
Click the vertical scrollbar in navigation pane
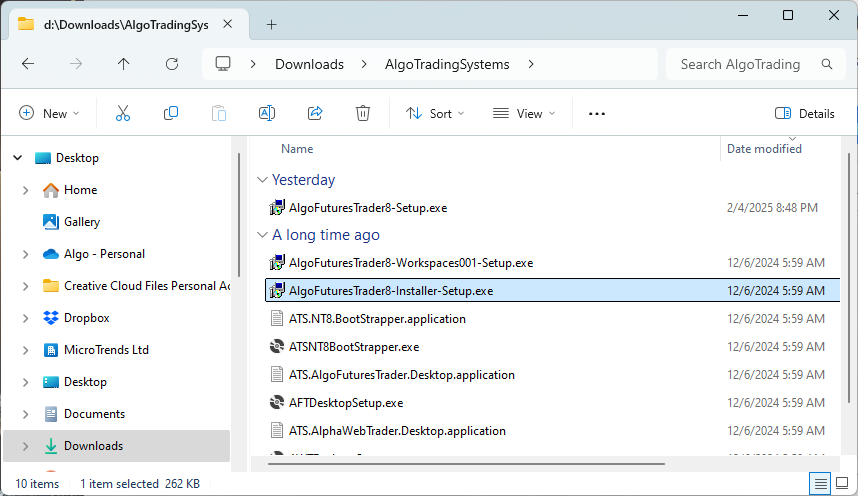coord(239,215)
